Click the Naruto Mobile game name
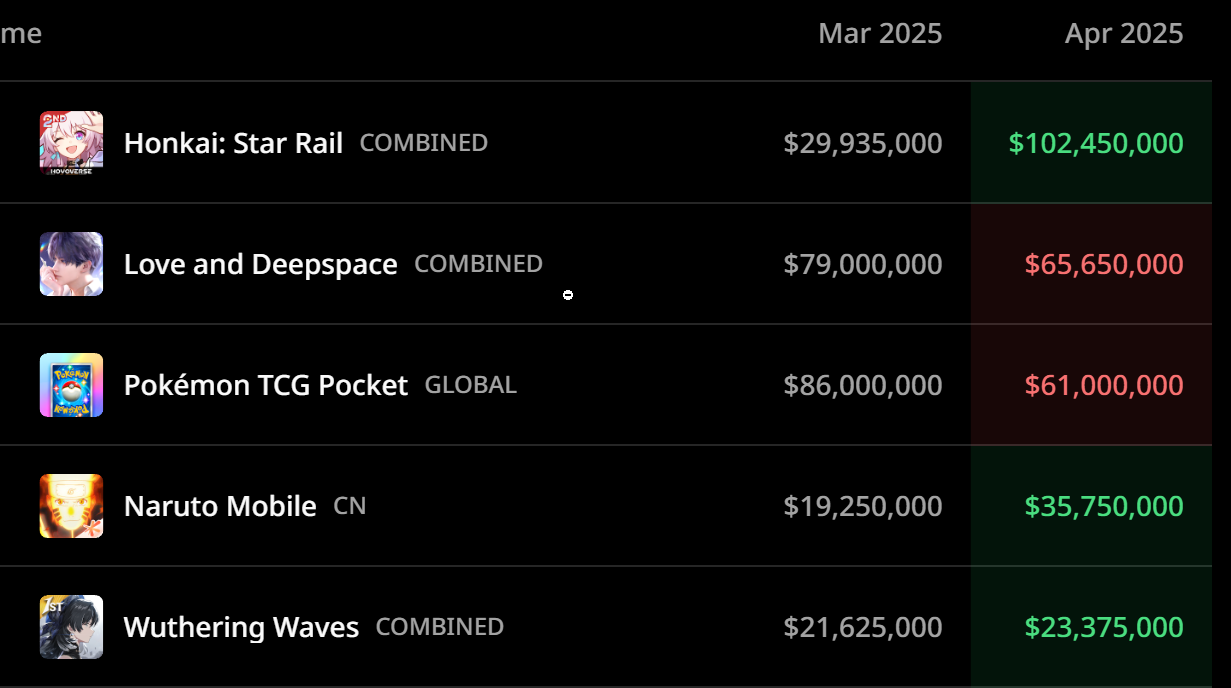This screenshot has width=1231, height=688. click(x=220, y=506)
